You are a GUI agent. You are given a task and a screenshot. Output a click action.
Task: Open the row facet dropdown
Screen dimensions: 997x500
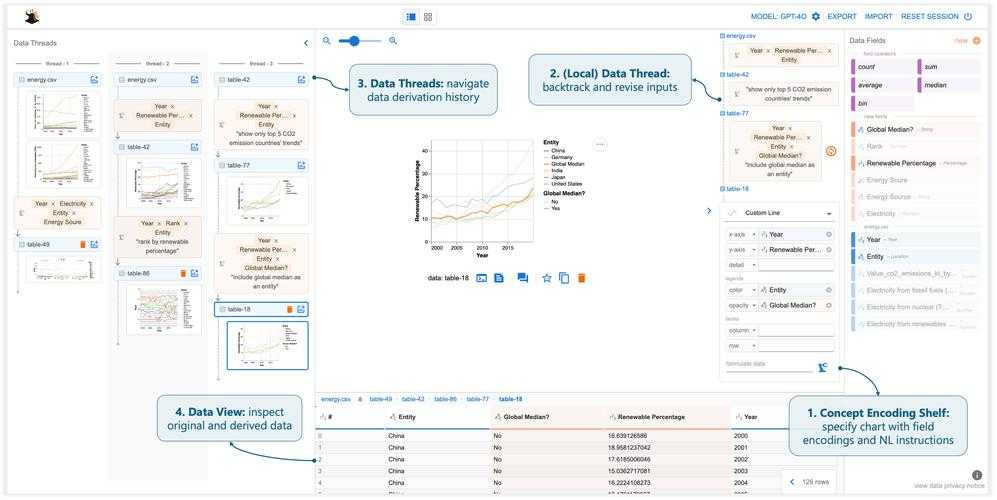tap(741, 346)
